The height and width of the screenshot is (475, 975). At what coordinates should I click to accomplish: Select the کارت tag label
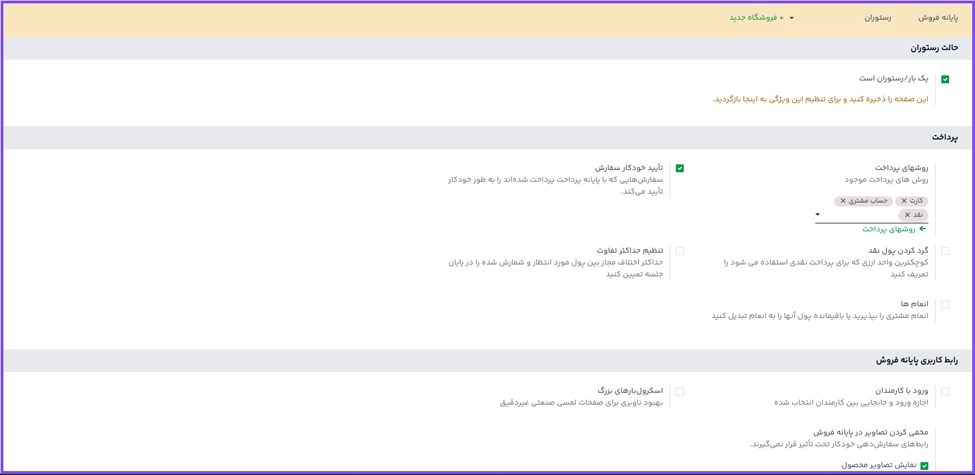(917, 201)
